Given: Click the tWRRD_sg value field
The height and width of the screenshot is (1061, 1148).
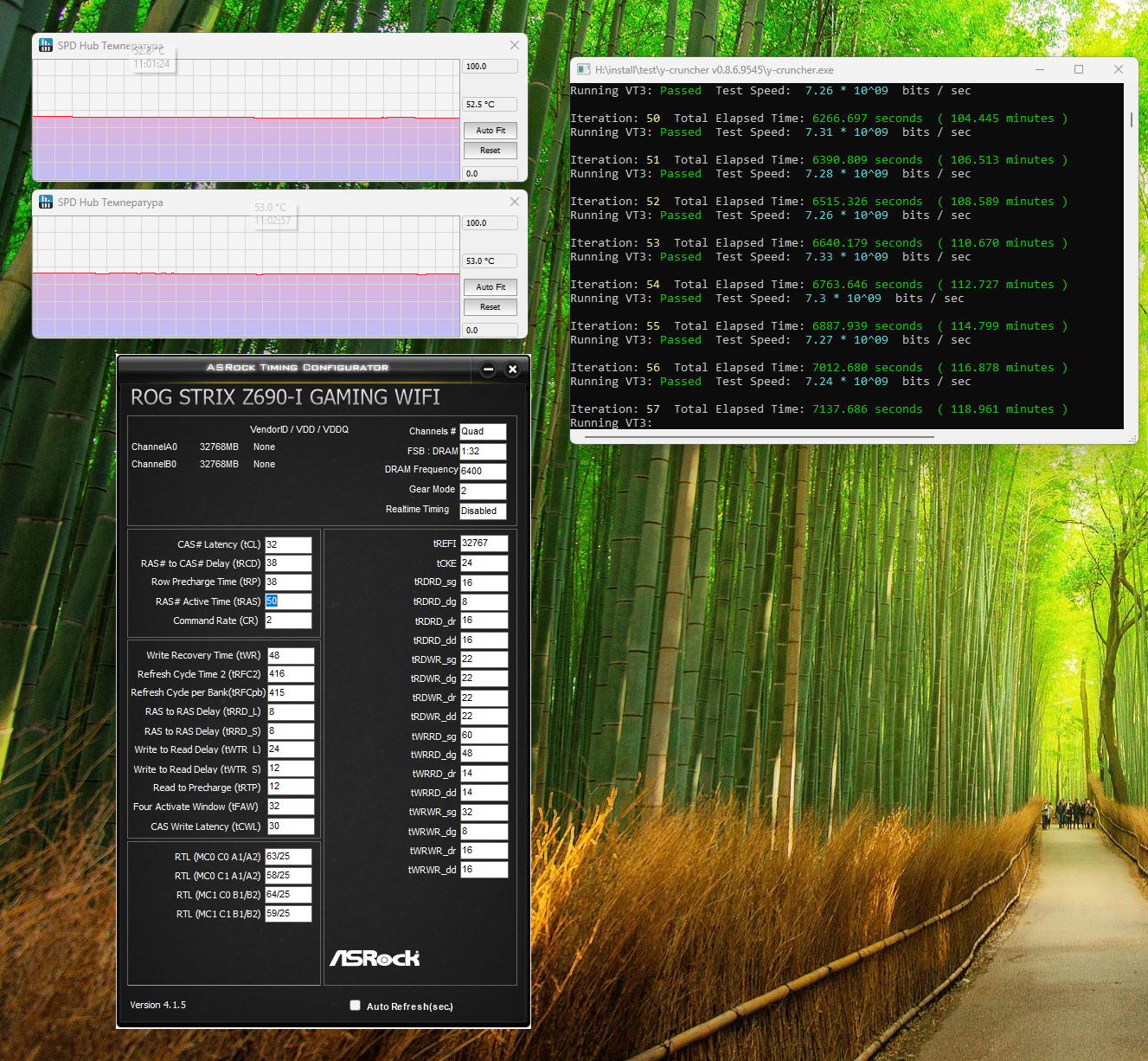Looking at the screenshot, I should click(484, 736).
